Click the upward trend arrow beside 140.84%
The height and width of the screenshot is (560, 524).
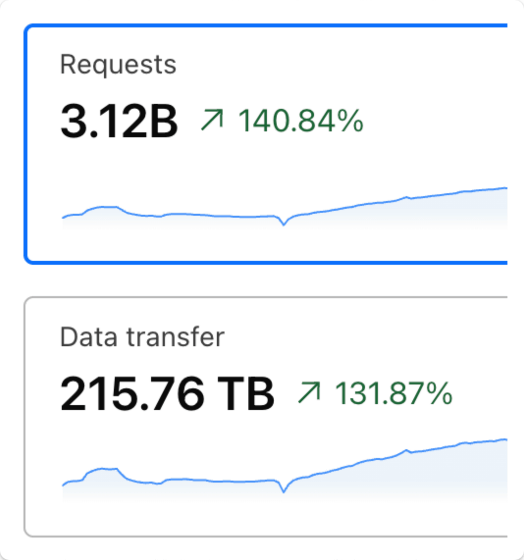point(213,120)
